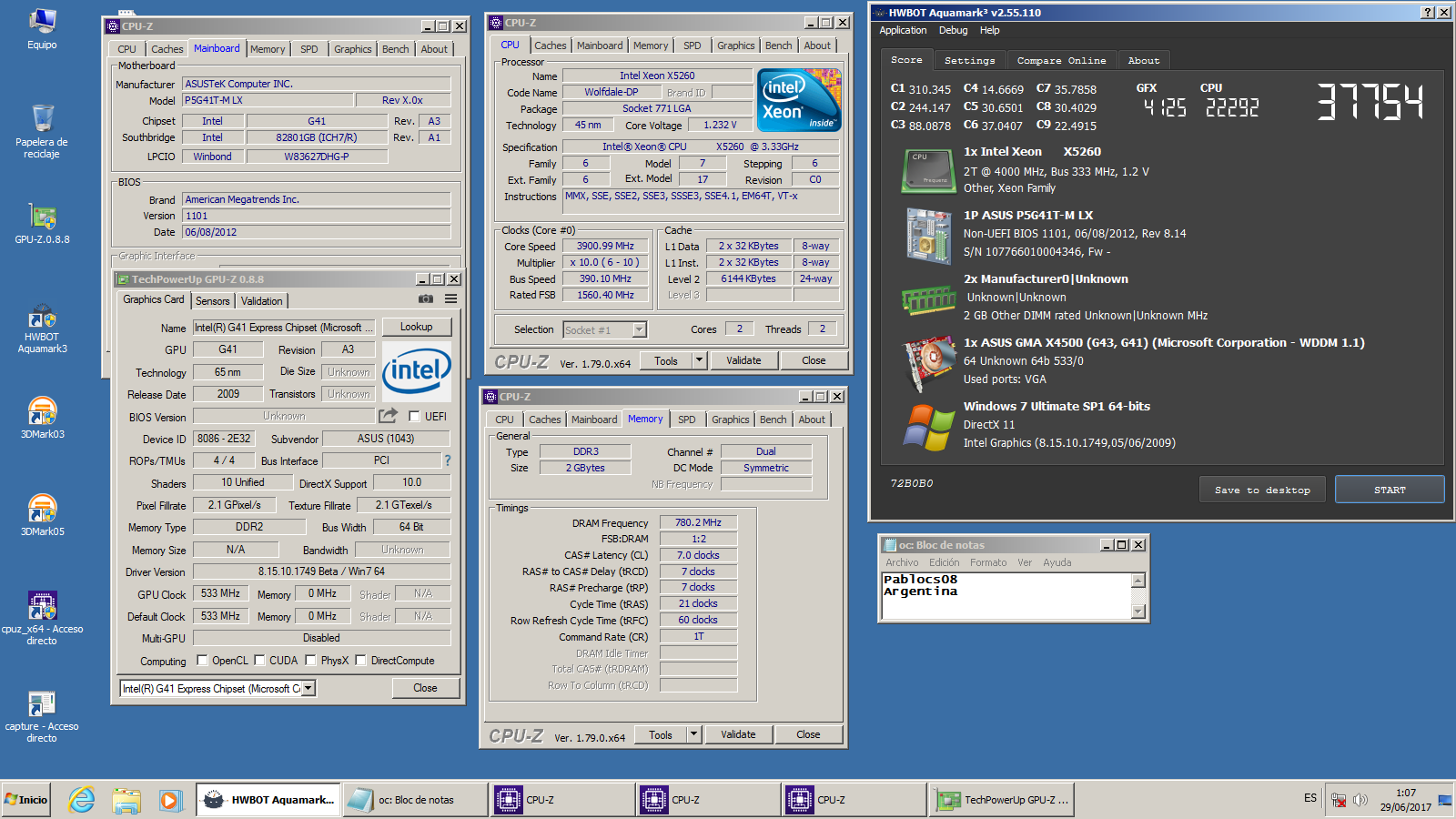1456x819 pixels.
Task: Click RAM module icon in Aquamark
Action: click(x=928, y=298)
